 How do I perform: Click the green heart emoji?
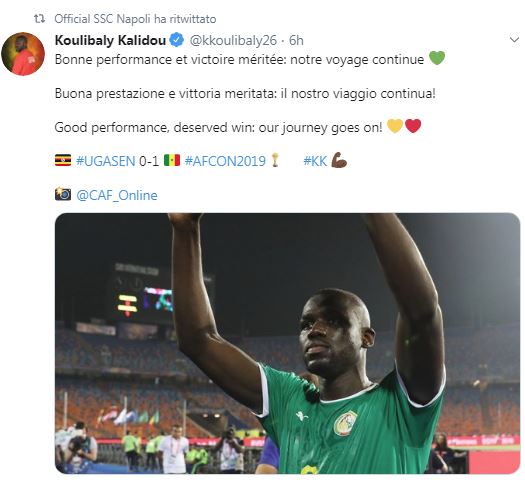click(437, 58)
